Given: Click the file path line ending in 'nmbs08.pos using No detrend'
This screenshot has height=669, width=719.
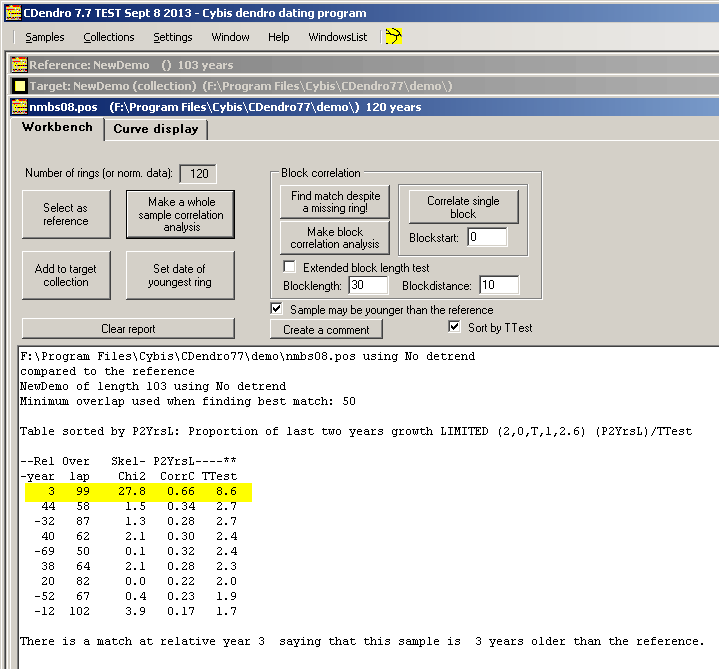Looking at the screenshot, I should [247, 356].
